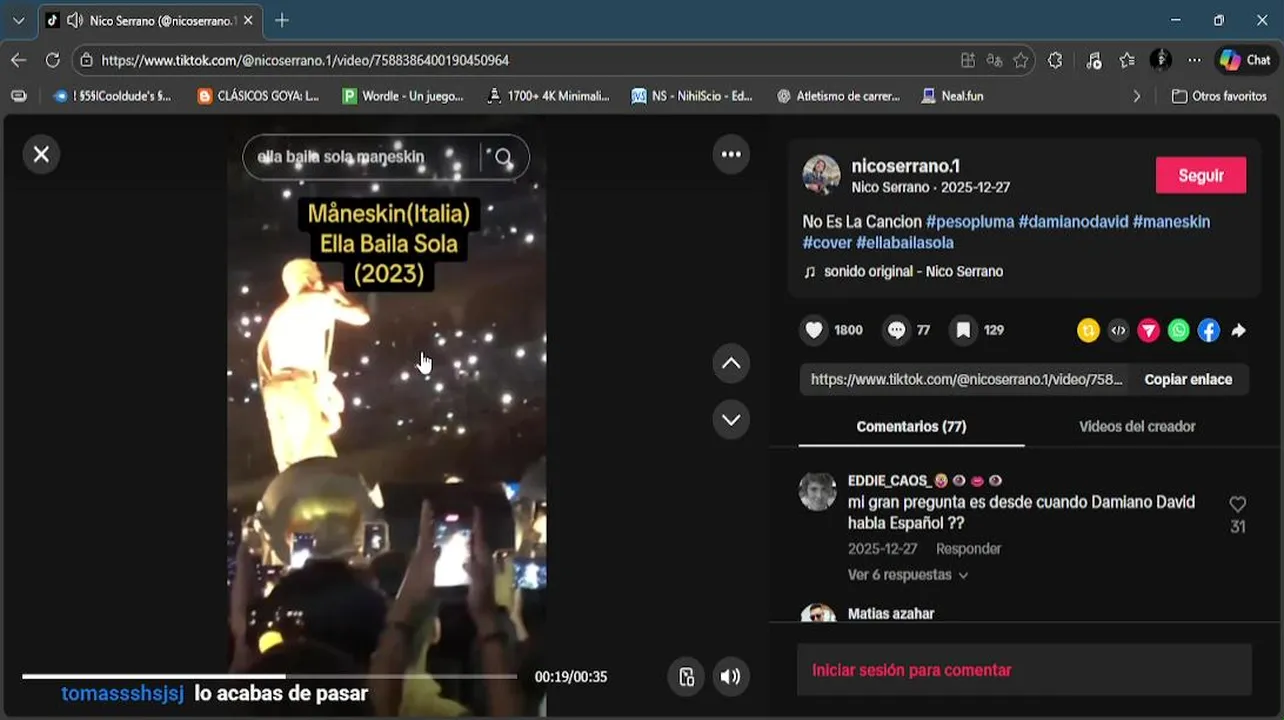The width and height of the screenshot is (1284, 720).
Task: Open hashtag #pesopluma
Action: [x=970, y=222]
